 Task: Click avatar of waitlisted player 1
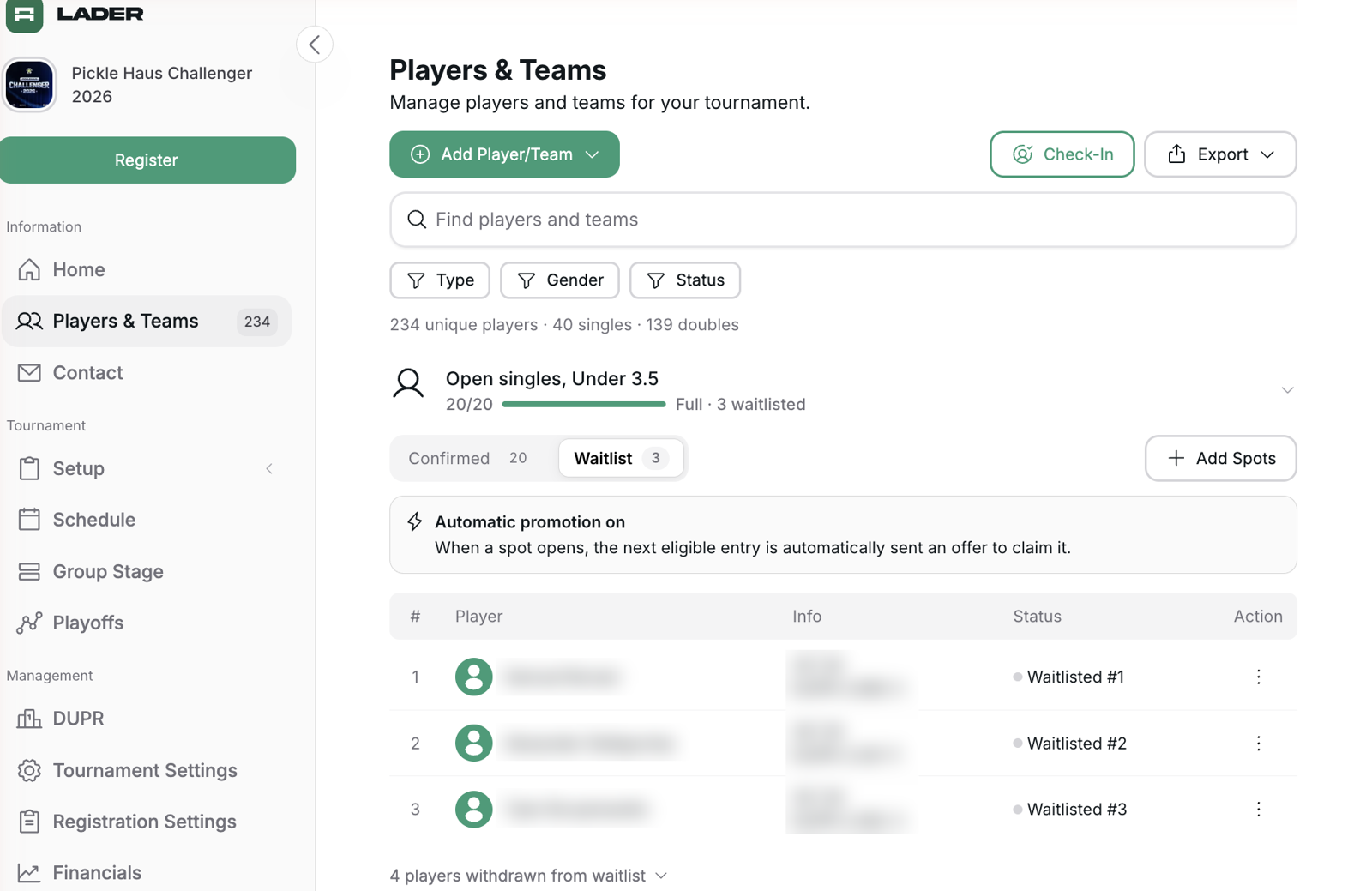[x=474, y=677]
